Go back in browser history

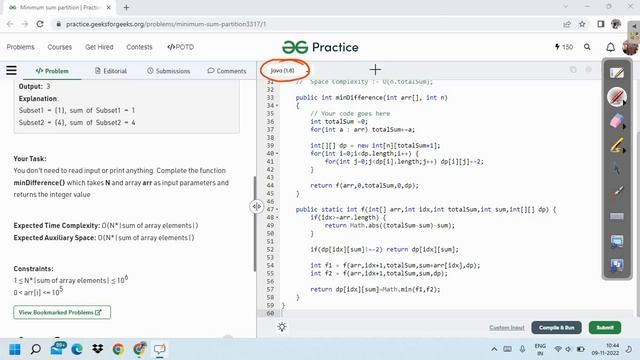[10, 24]
